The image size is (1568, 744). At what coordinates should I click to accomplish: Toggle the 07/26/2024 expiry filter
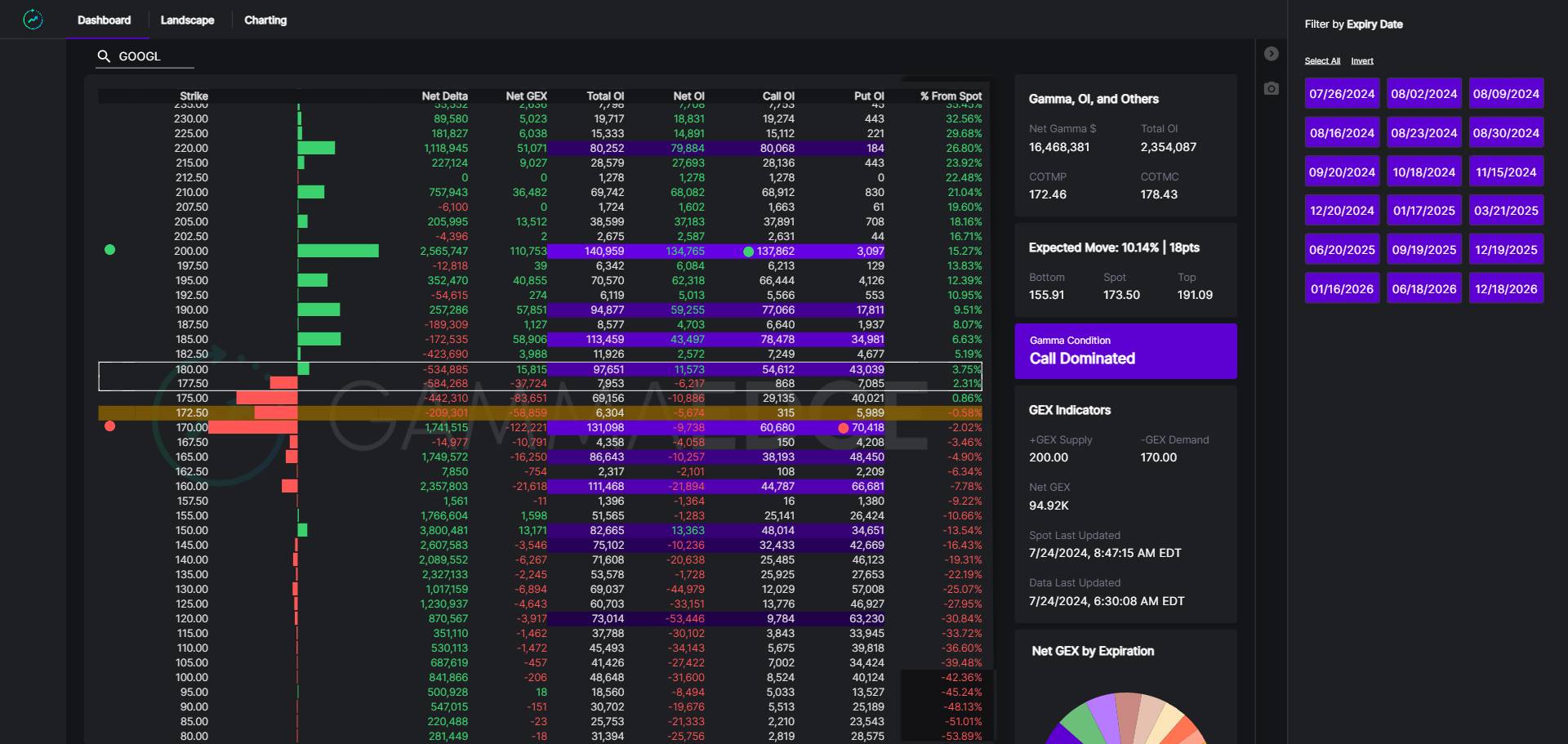point(1342,94)
